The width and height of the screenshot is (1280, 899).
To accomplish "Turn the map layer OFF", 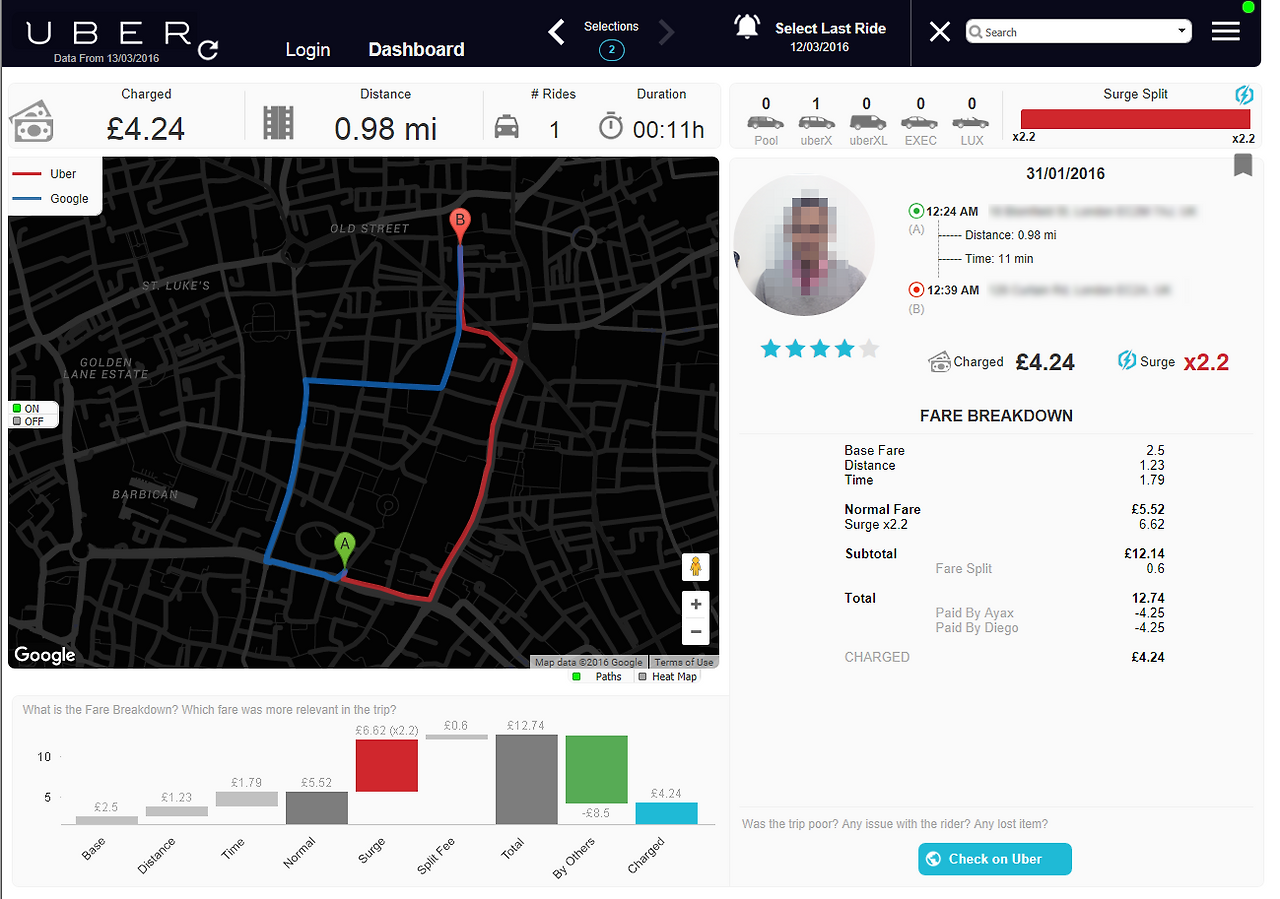I will [x=27, y=421].
